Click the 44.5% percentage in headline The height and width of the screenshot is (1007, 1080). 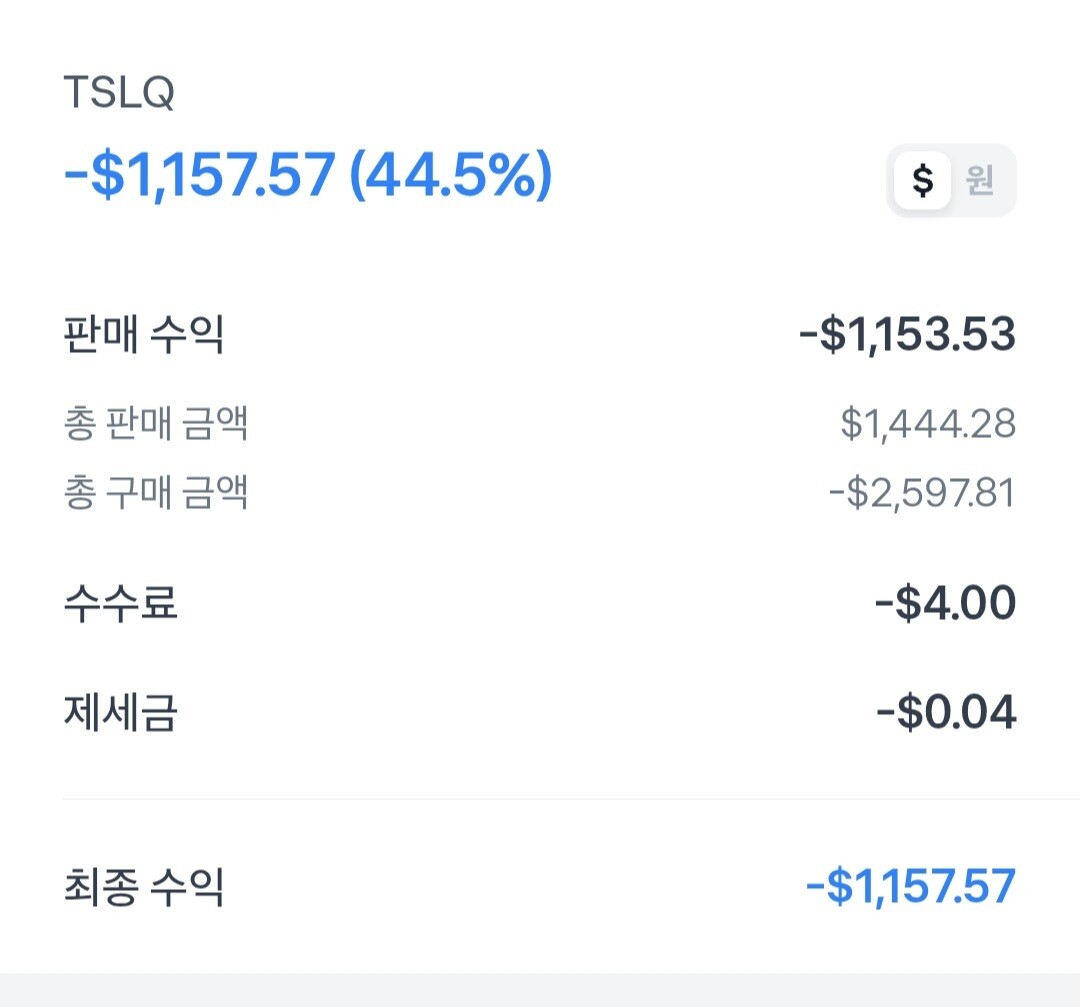[x=450, y=175]
